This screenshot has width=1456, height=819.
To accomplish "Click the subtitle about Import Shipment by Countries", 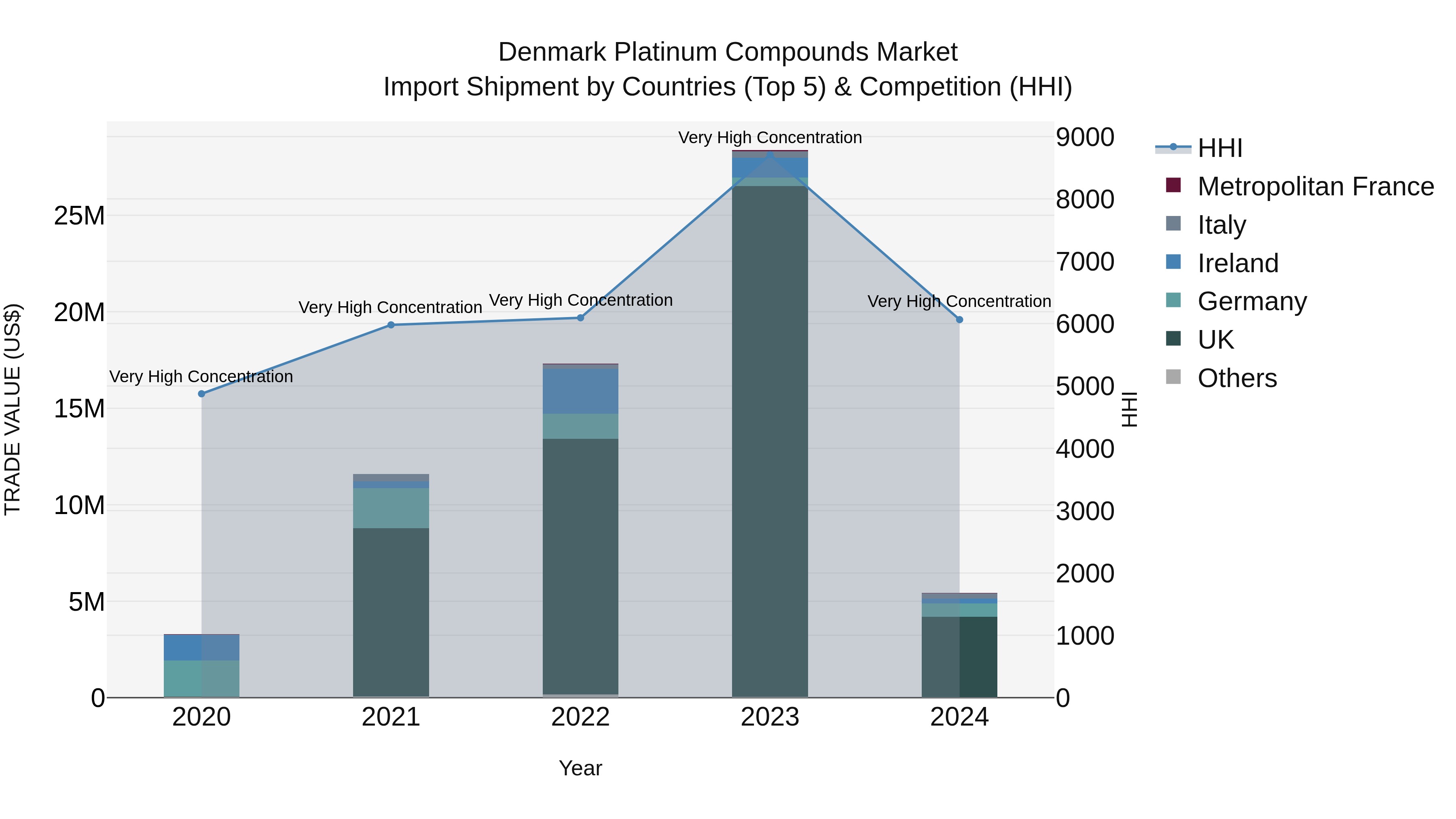I will pyautogui.click(x=728, y=87).
